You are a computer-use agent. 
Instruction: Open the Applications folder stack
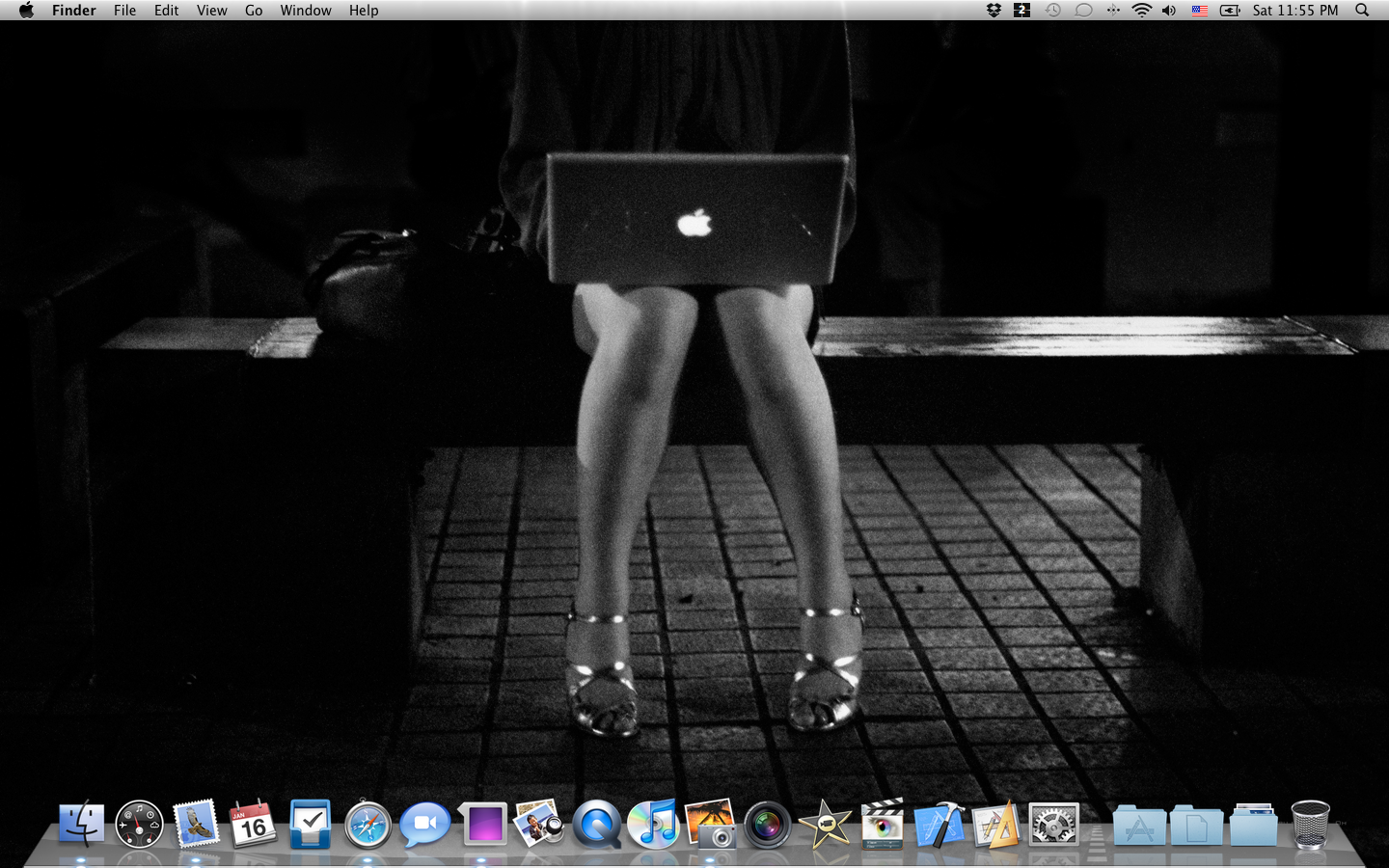pos(1139,826)
